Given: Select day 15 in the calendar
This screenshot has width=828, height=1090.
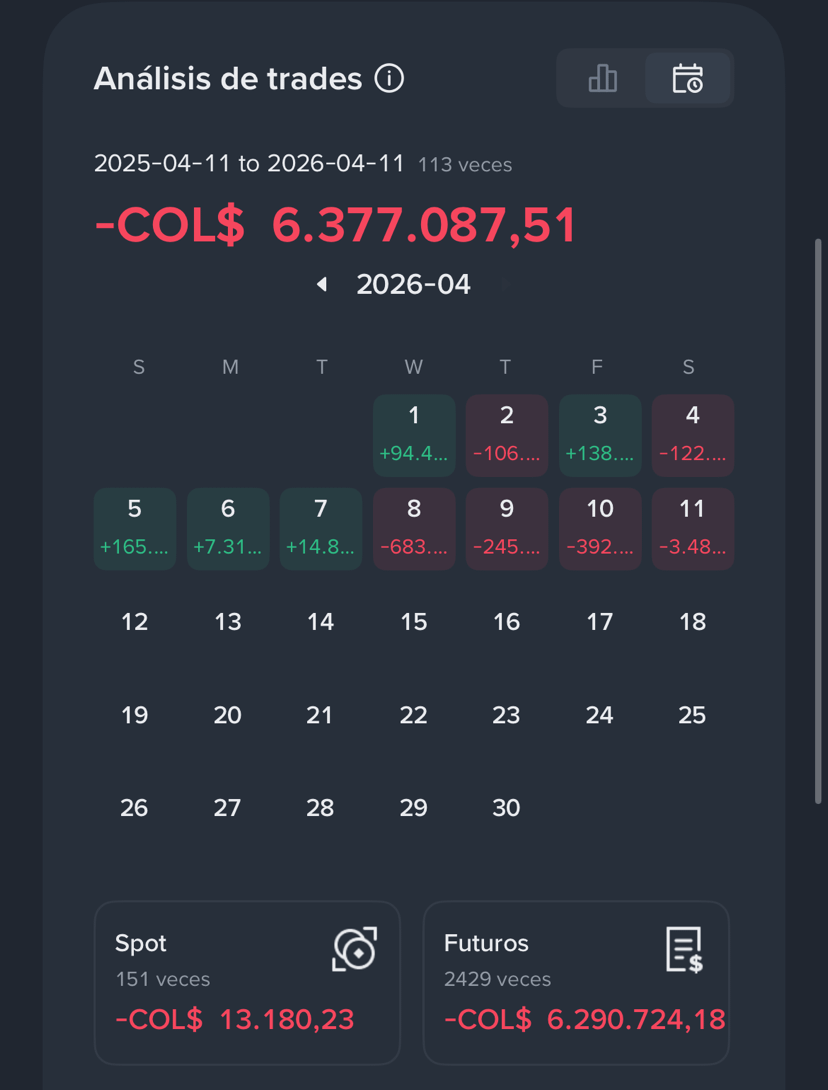Looking at the screenshot, I should (x=414, y=621).
